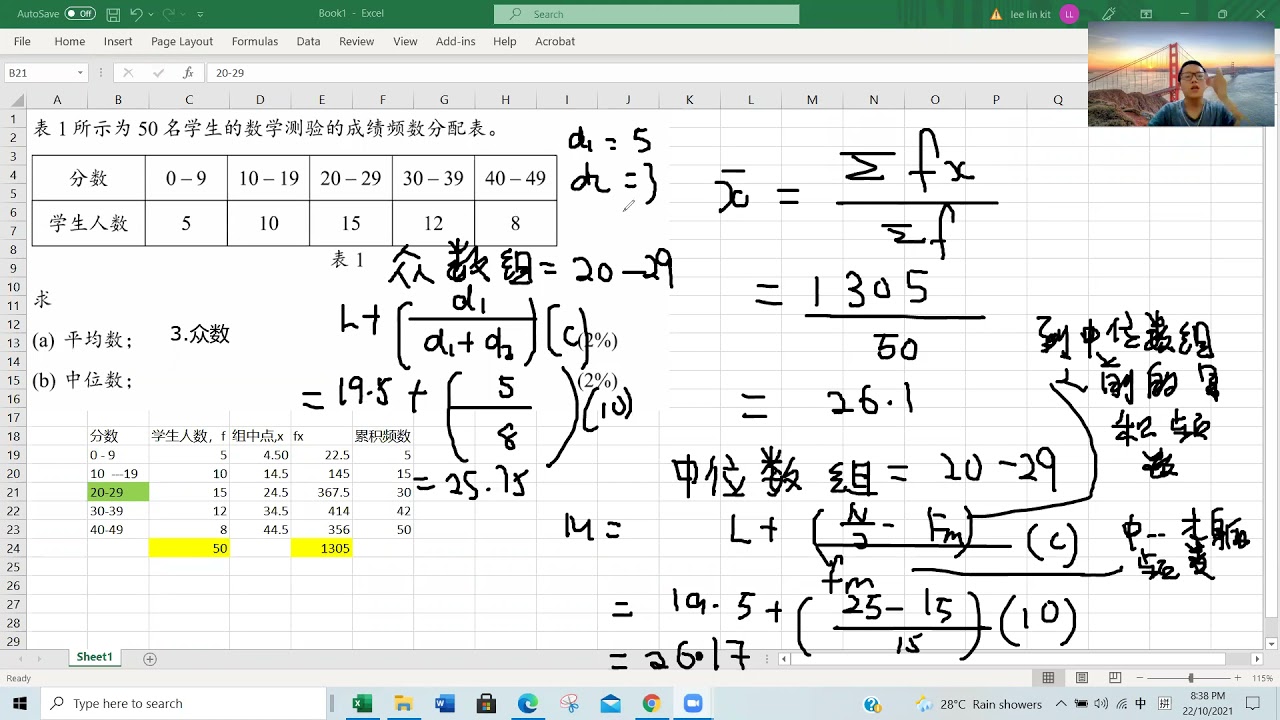Switch to Page Layout view icon

click(1081, 678)
